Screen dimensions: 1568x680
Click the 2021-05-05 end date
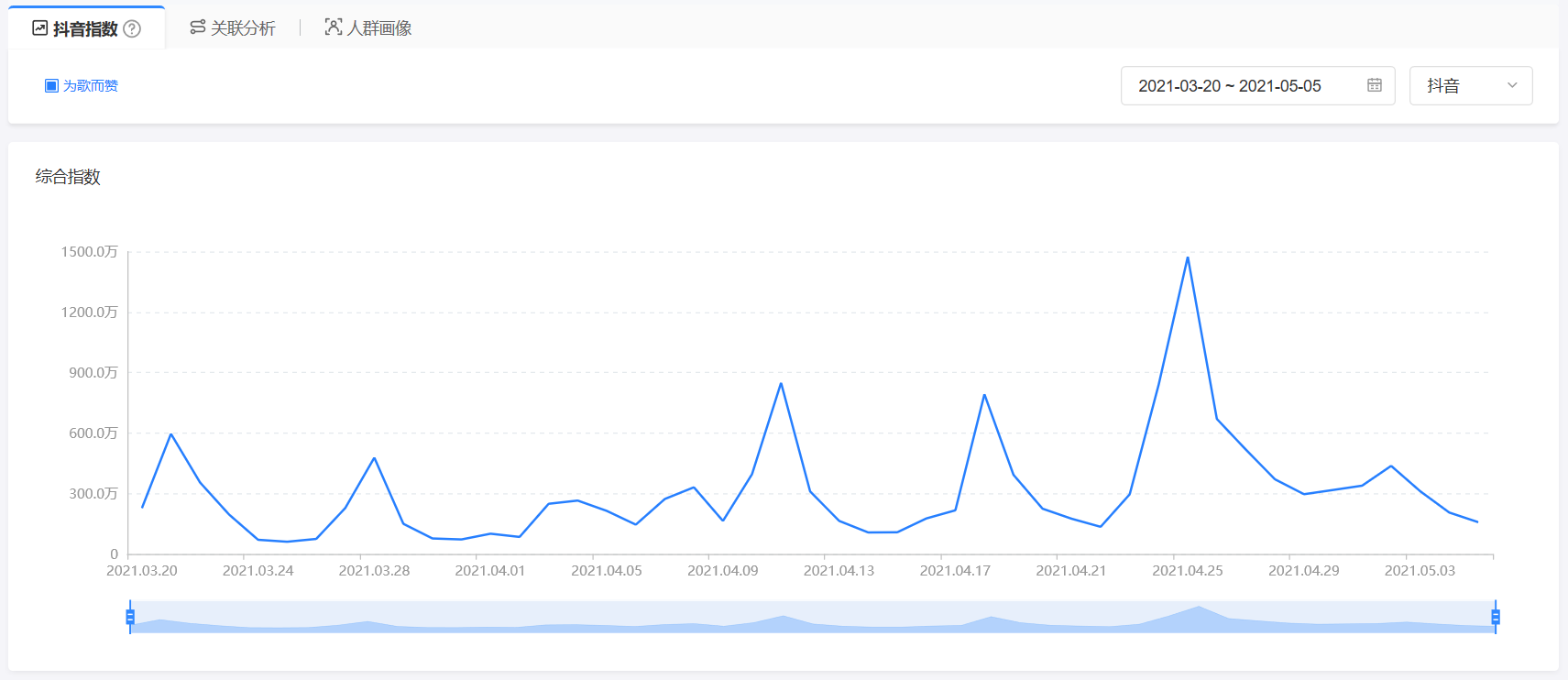(x=1280, y=86)
